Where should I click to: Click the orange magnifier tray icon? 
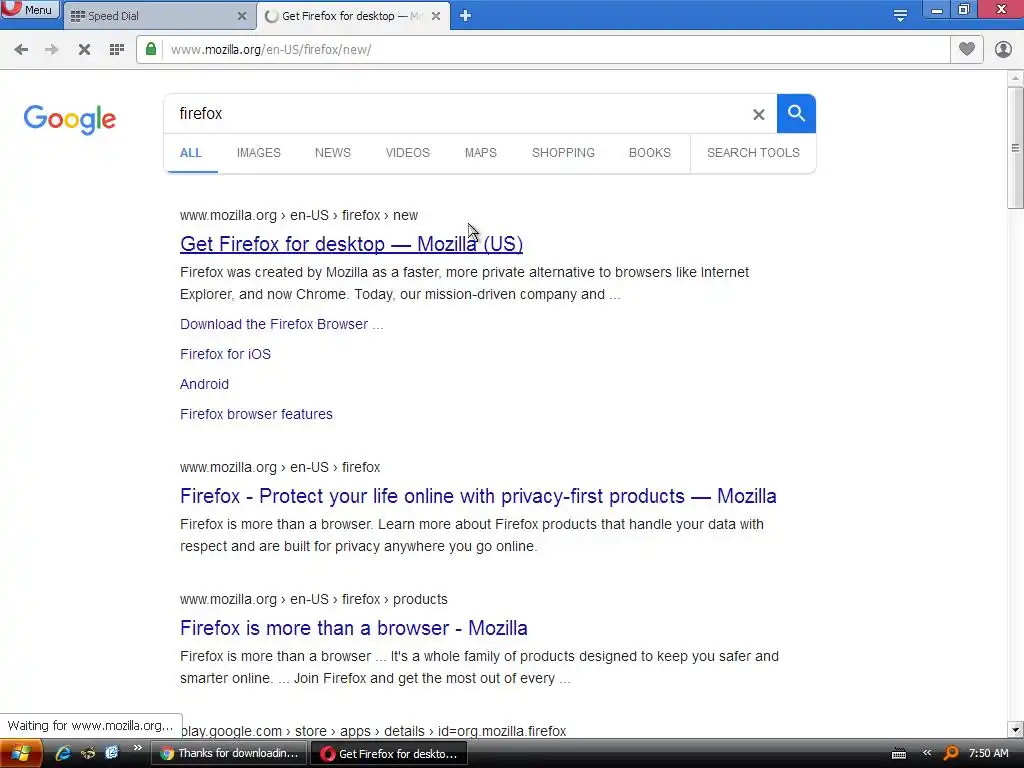[x=951, y=754]
